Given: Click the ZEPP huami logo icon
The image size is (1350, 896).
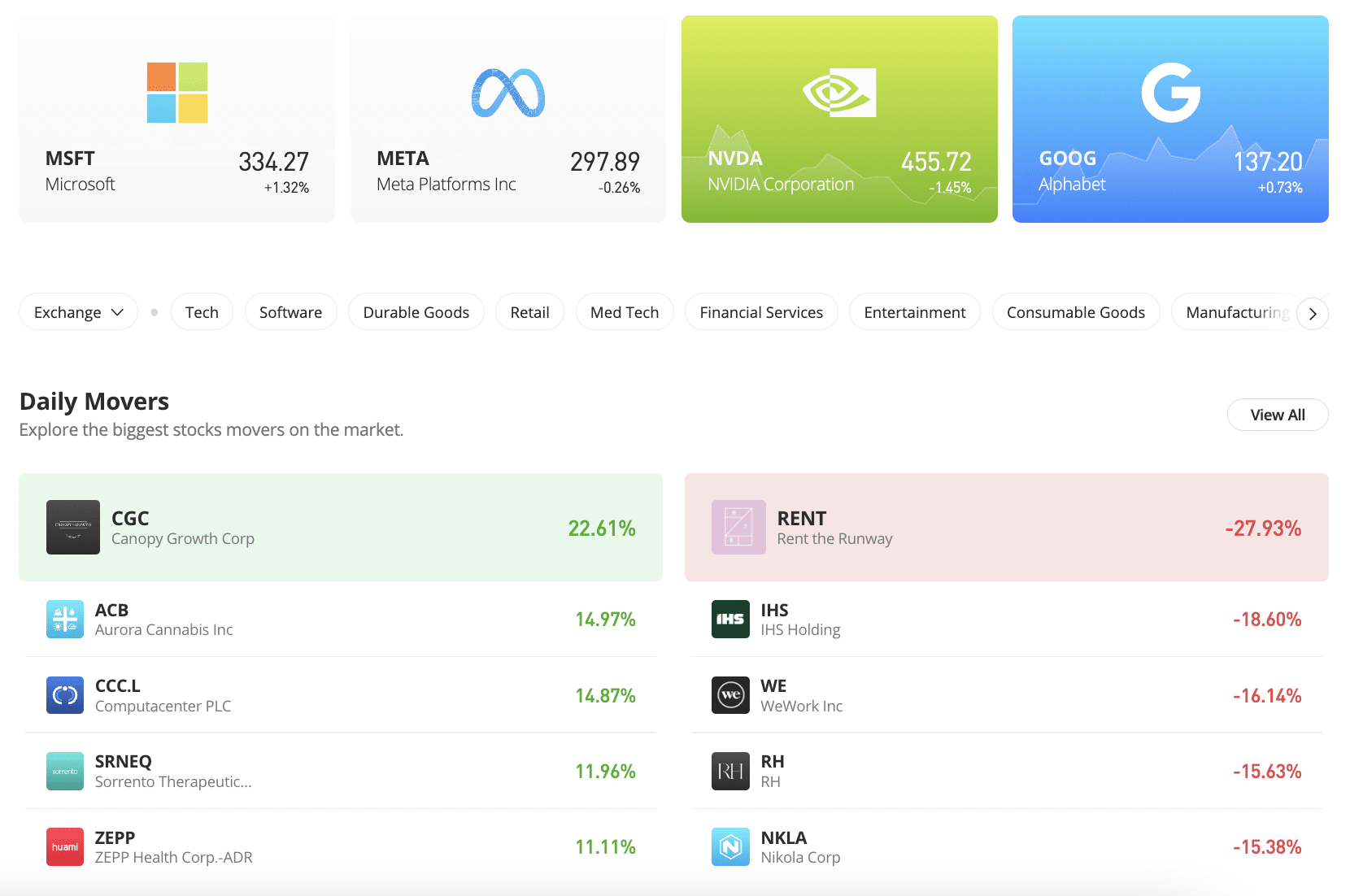Looking at the screenshot, I should click(65, 846).
